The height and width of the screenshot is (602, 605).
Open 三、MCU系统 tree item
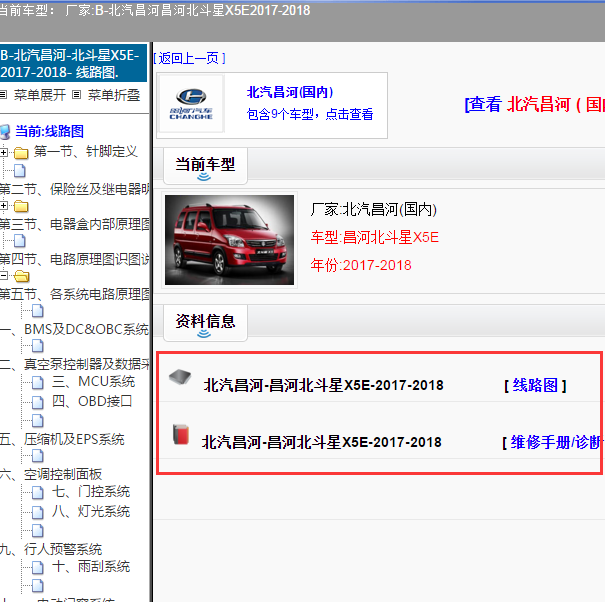(x=93, y=381)
